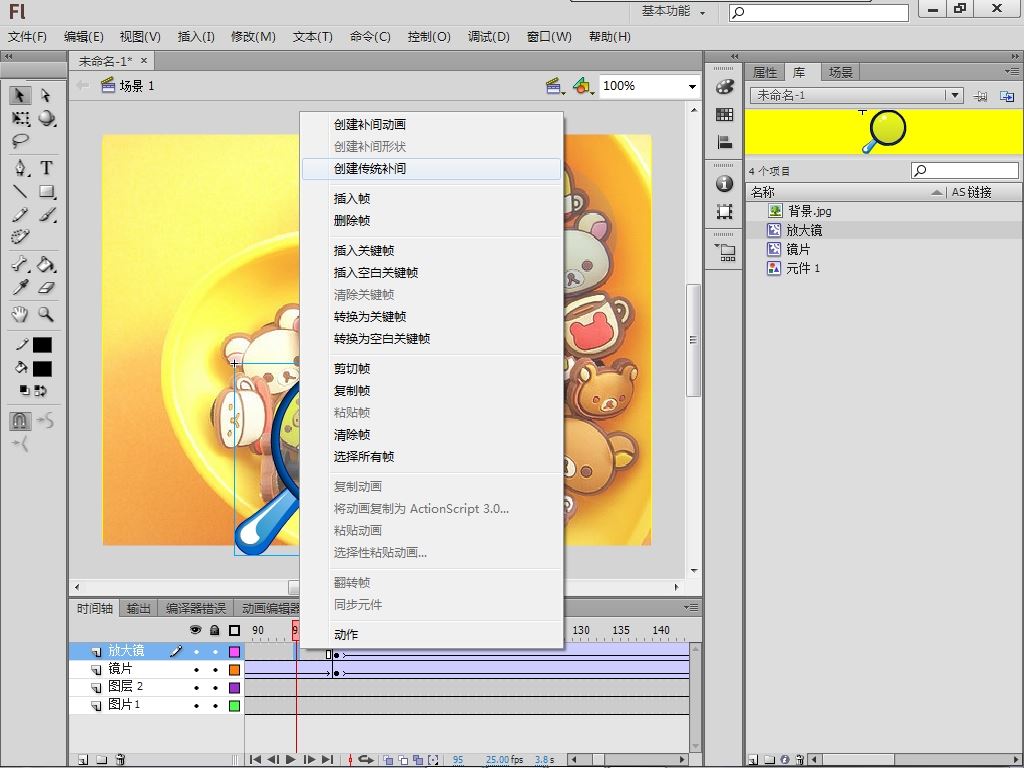The height and width of the screenshot is (768, 1024).
Task: Reset to black and white colors icon
Action: point(24,391)
